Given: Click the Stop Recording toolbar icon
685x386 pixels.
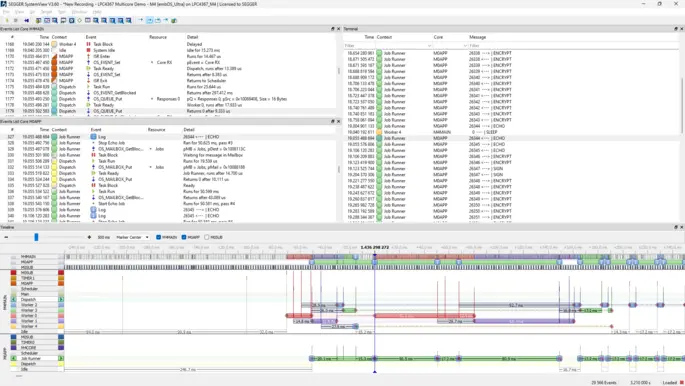Looking at the screenshot, I should coord(16,20).
